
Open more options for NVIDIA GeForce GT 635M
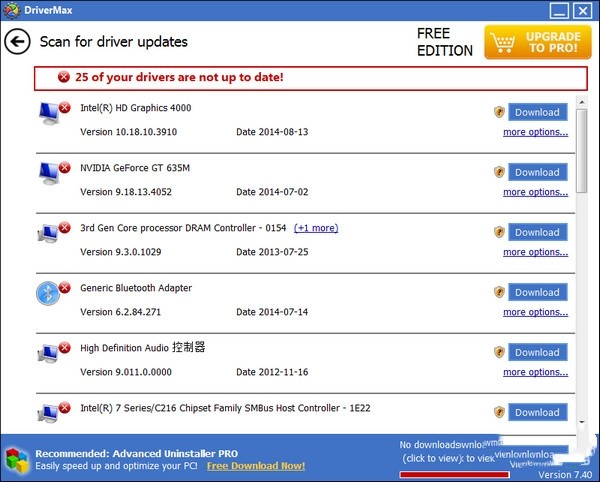tap(535, 192)
